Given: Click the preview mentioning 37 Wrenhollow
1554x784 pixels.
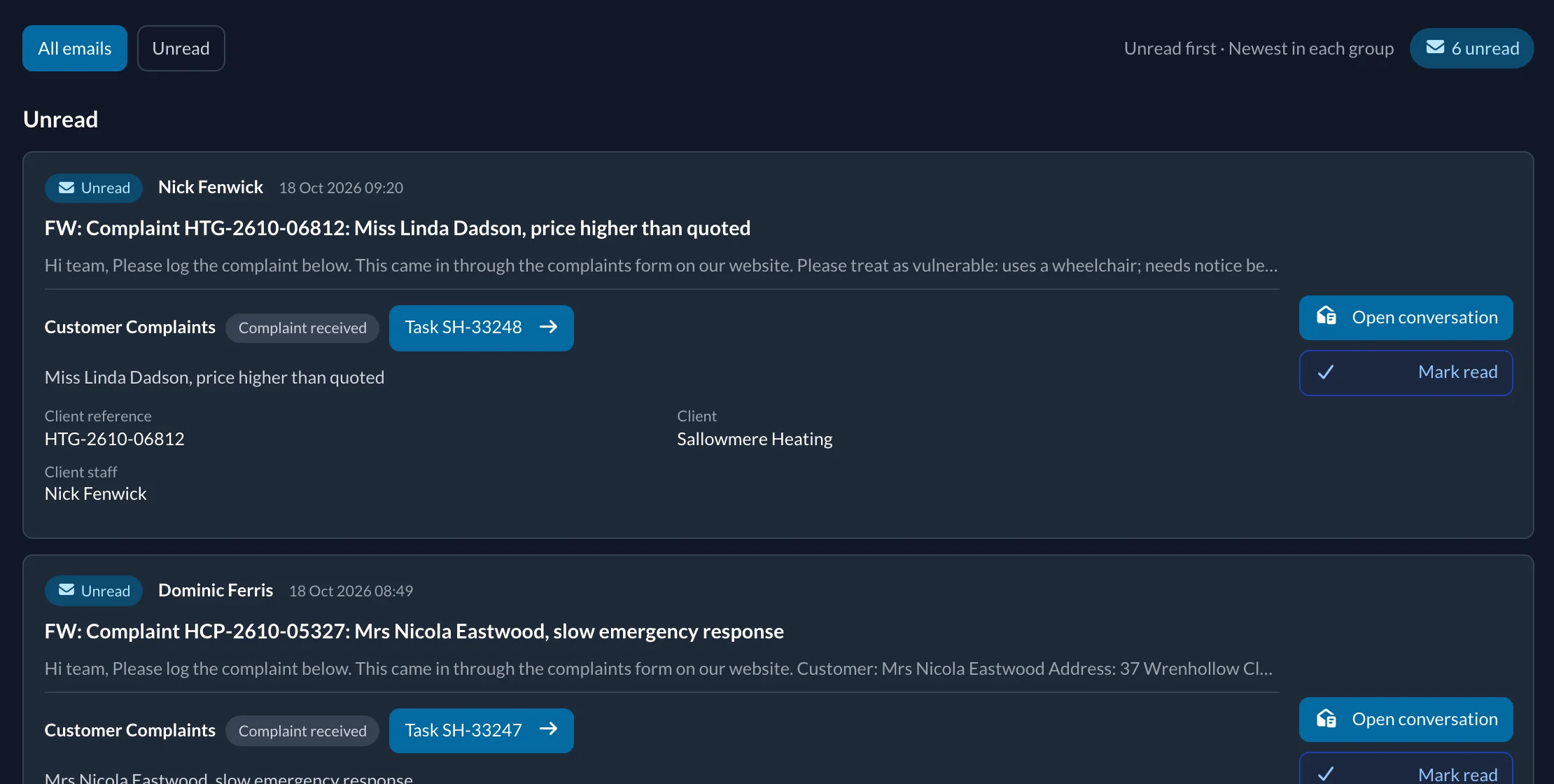Looking at the screenshot, I should click(658, 668).
